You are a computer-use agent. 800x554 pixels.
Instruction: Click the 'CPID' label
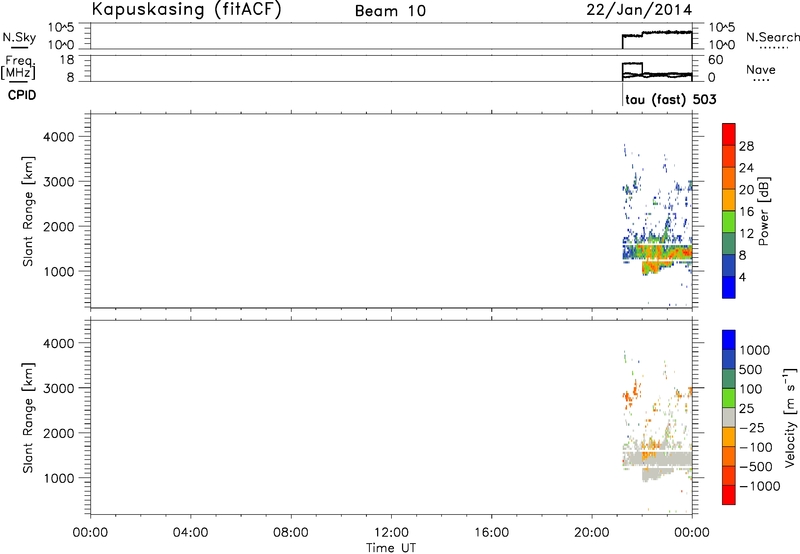pos(22,95)
